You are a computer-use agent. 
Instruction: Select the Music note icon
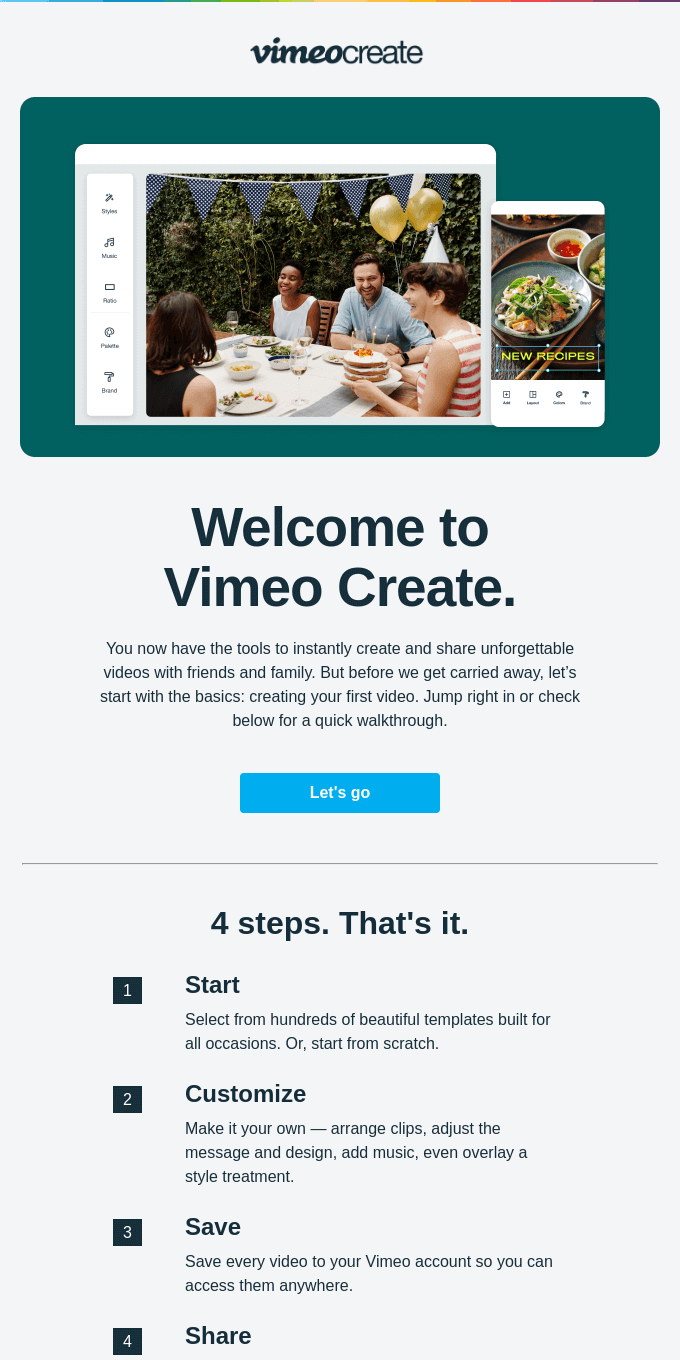(109, 242)
